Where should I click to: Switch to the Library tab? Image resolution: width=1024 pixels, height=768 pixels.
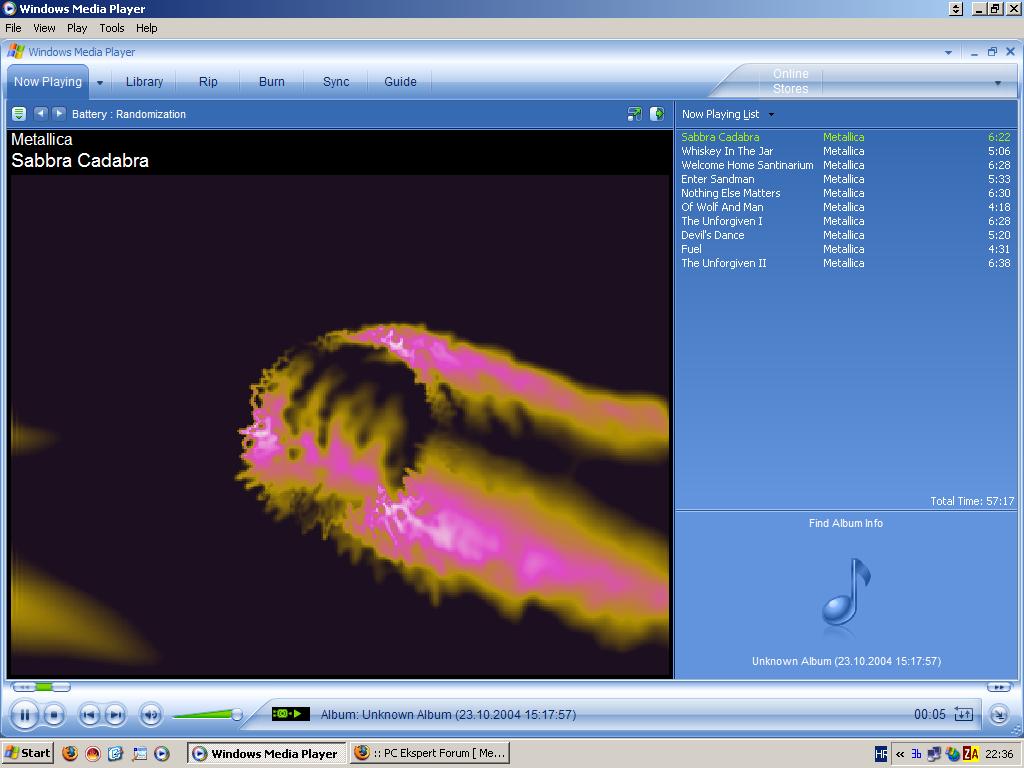144,82
